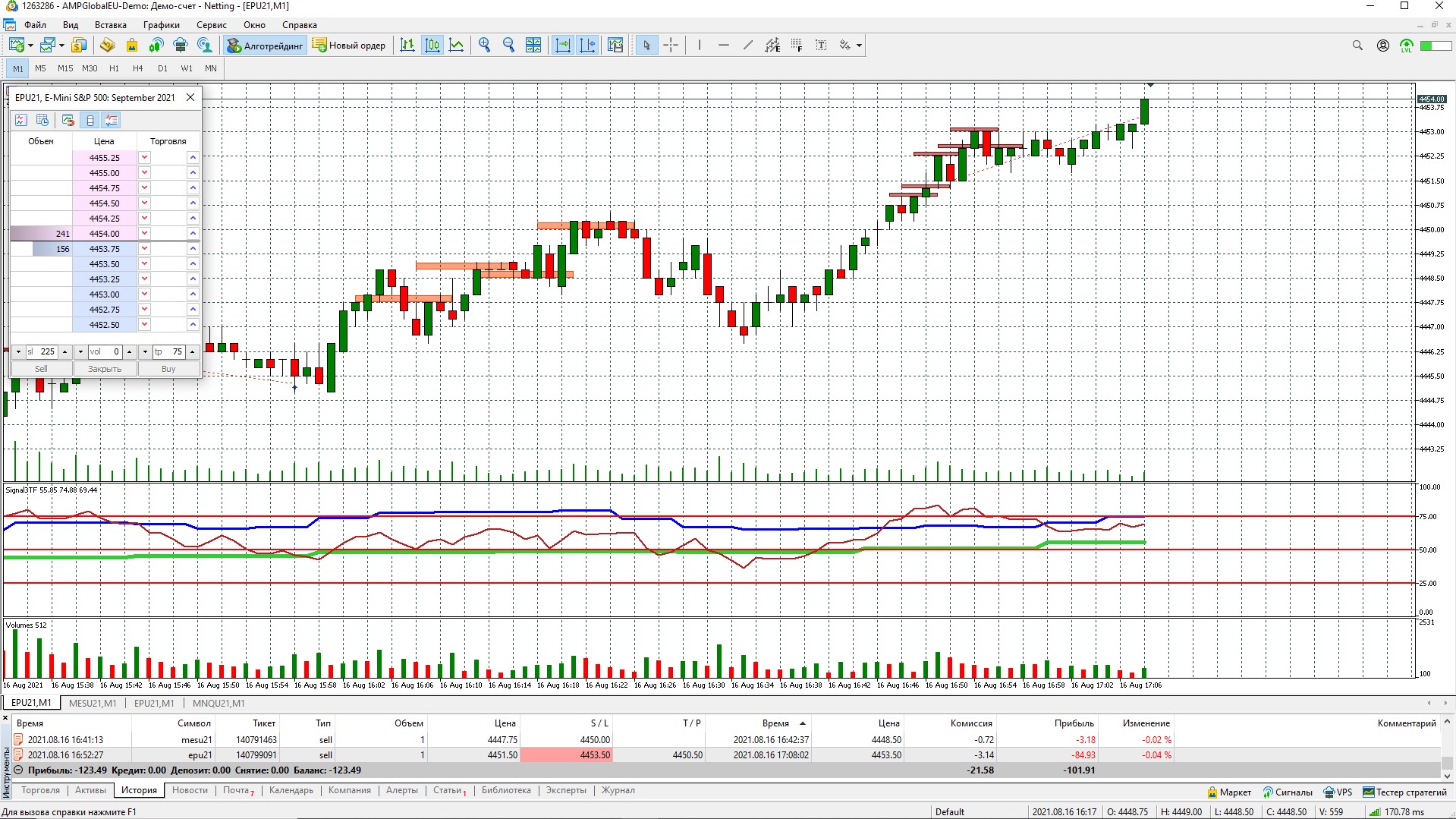
Task: Switch to the MNQU21,M1 chart tab
Action: pyautogui.click(x=219, y=703)
